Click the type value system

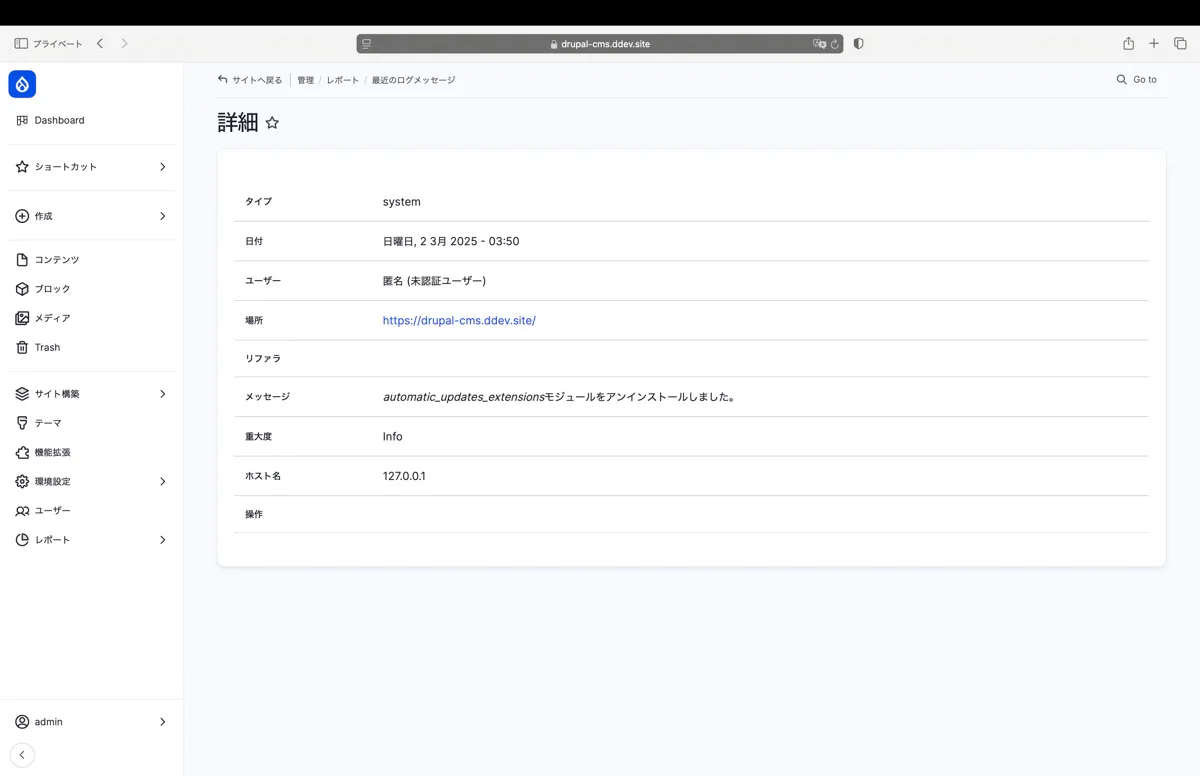coord(402,202)
